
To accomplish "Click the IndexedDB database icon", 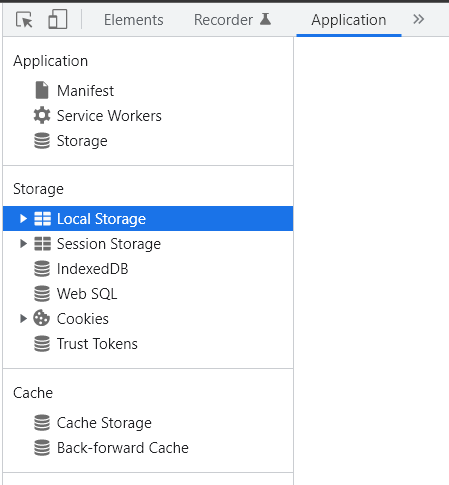I will click(x=42, y=269).
